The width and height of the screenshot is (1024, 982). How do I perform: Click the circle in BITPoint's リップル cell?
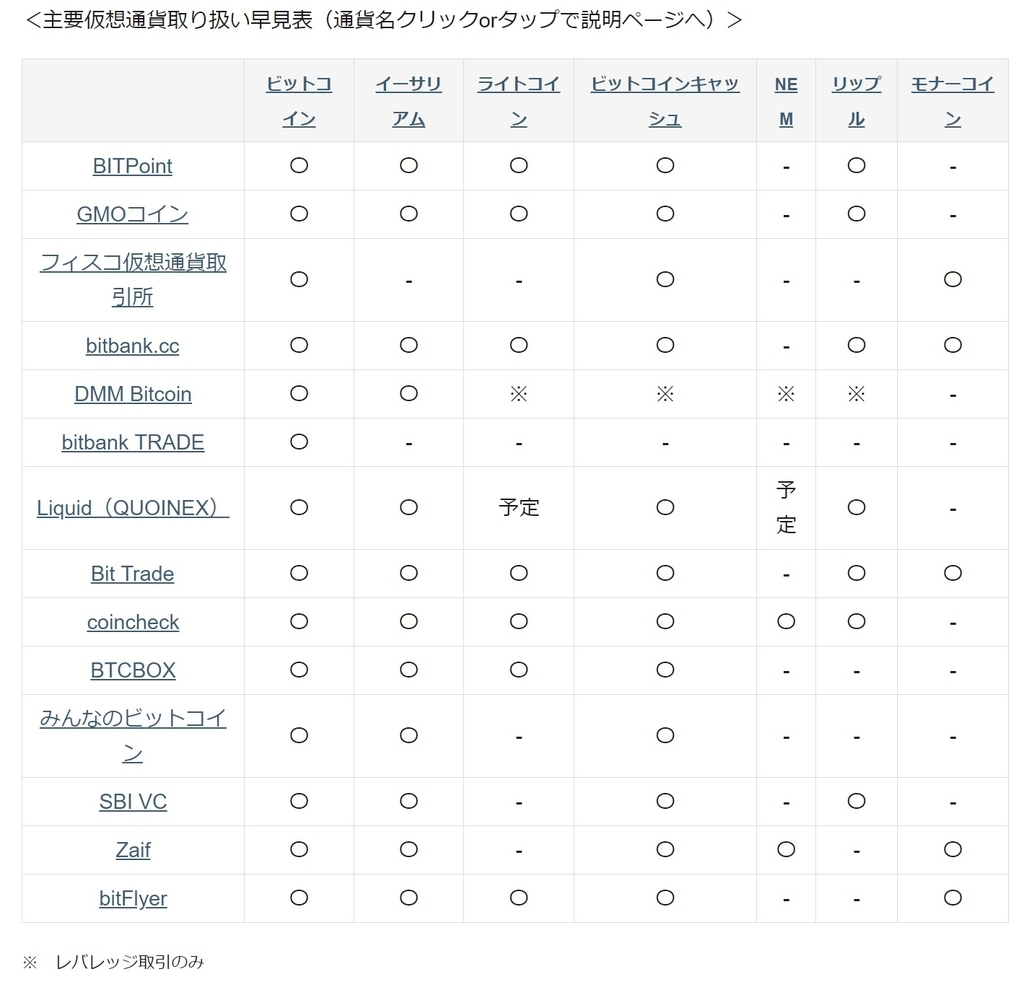click(856, 165)
